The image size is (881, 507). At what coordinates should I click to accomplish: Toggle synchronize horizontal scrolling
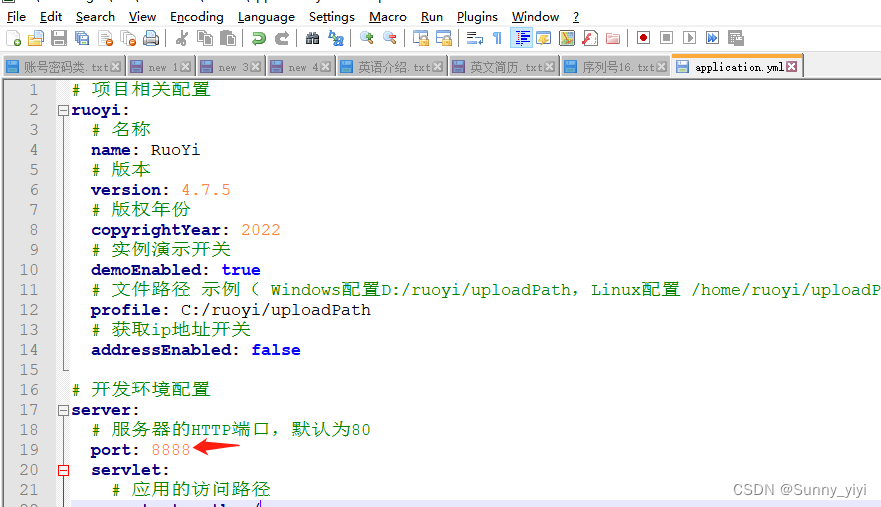pyautogui.click(x=444, y=38)
